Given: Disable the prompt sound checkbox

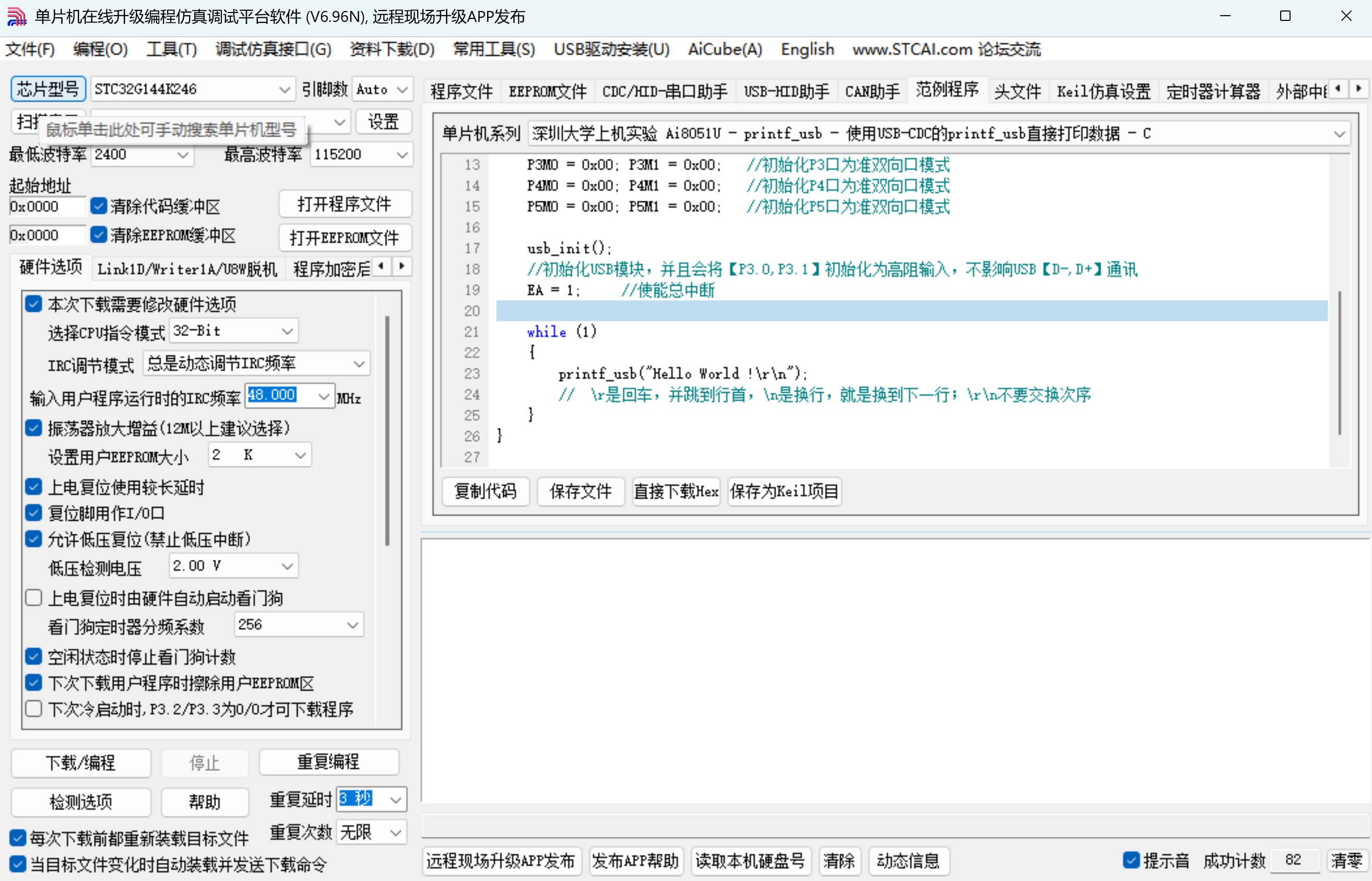Looking at the screenshot, I should 1130,860.
